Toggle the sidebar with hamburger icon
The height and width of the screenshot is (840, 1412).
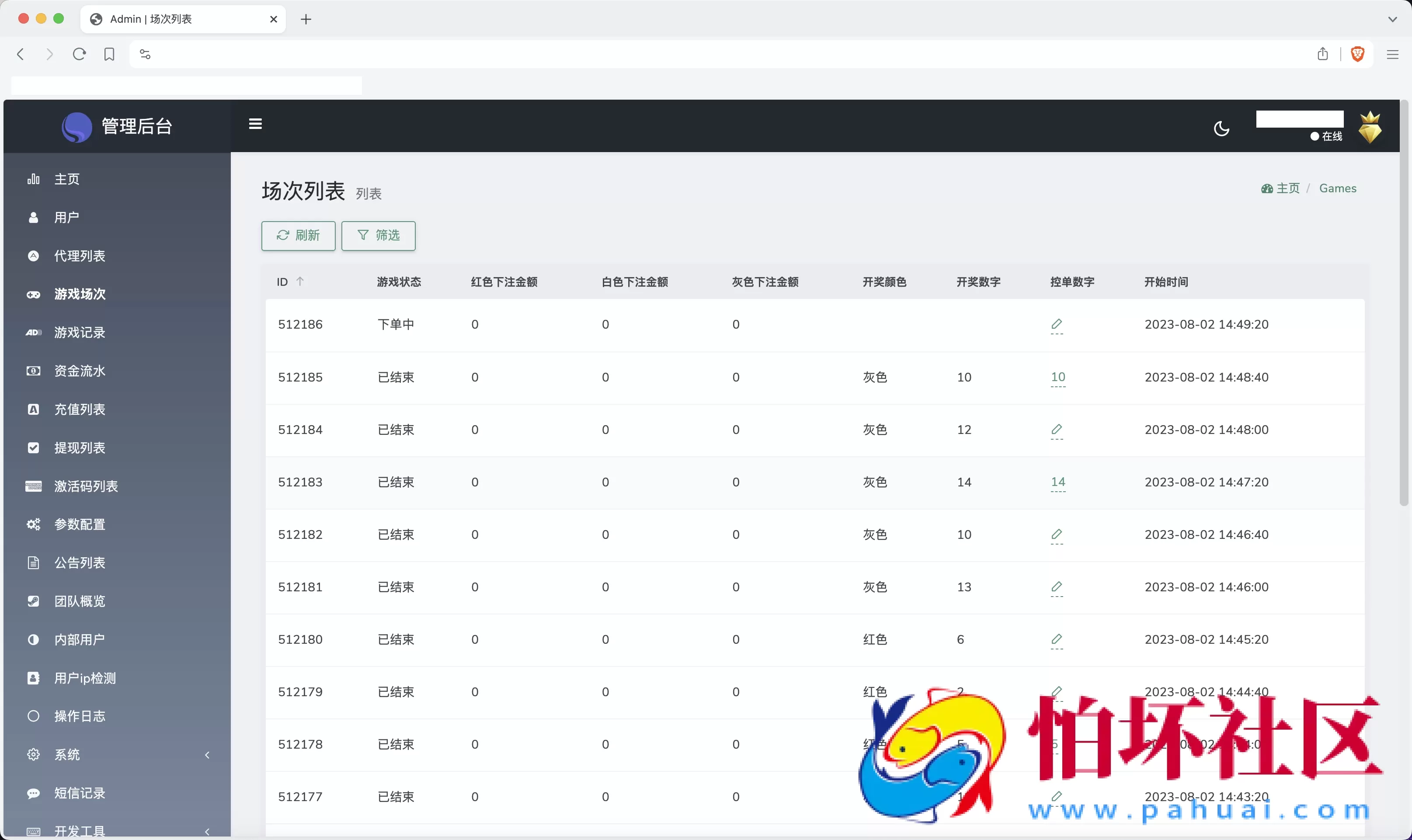point(256,123)
